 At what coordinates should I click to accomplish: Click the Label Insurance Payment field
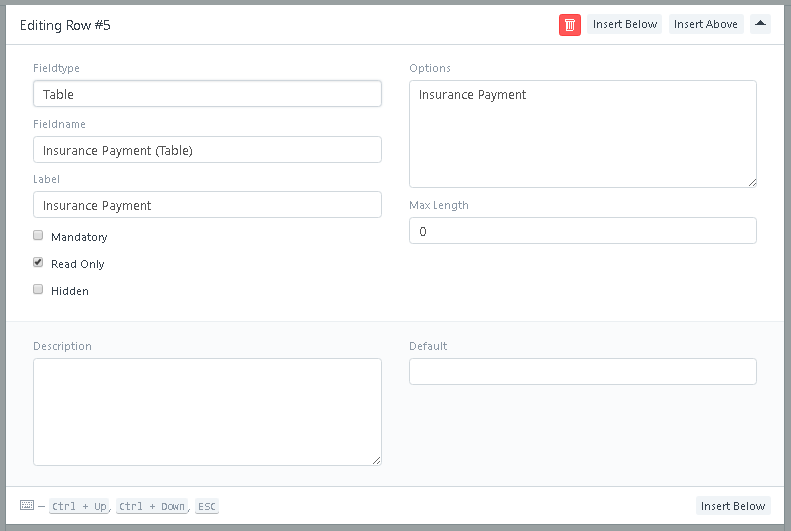pos(207,205)
